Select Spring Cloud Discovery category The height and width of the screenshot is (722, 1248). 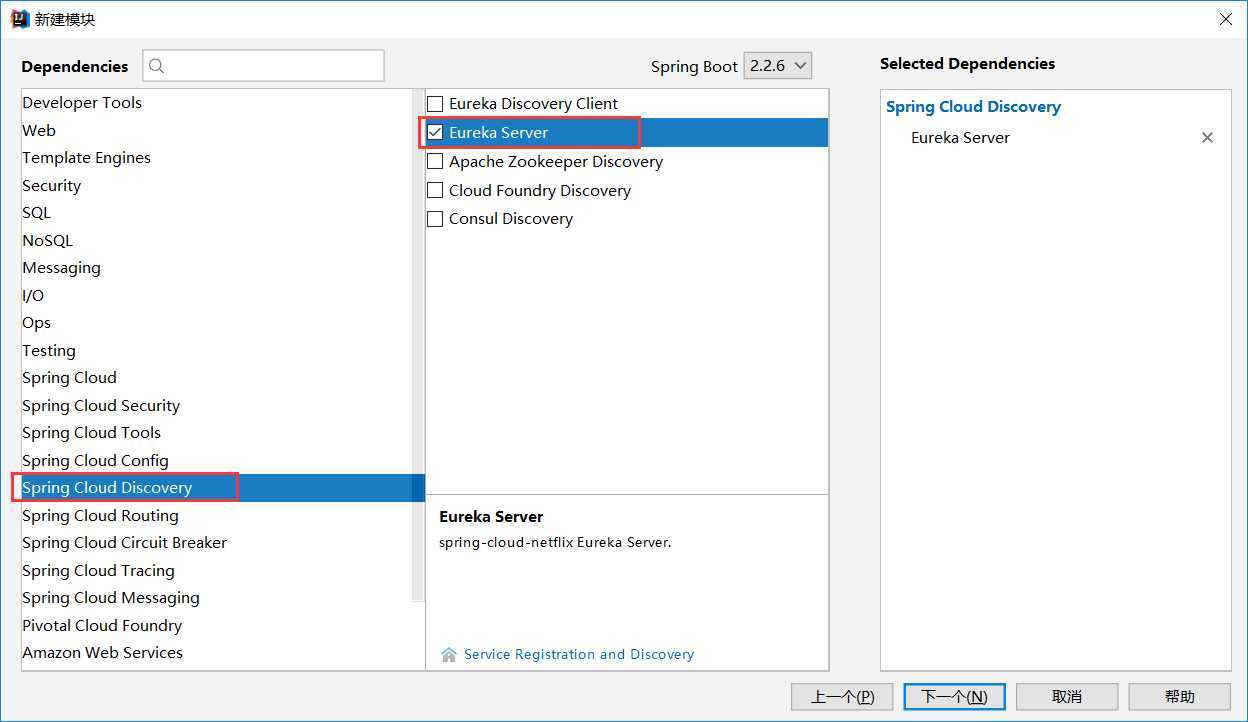point(107,488)
